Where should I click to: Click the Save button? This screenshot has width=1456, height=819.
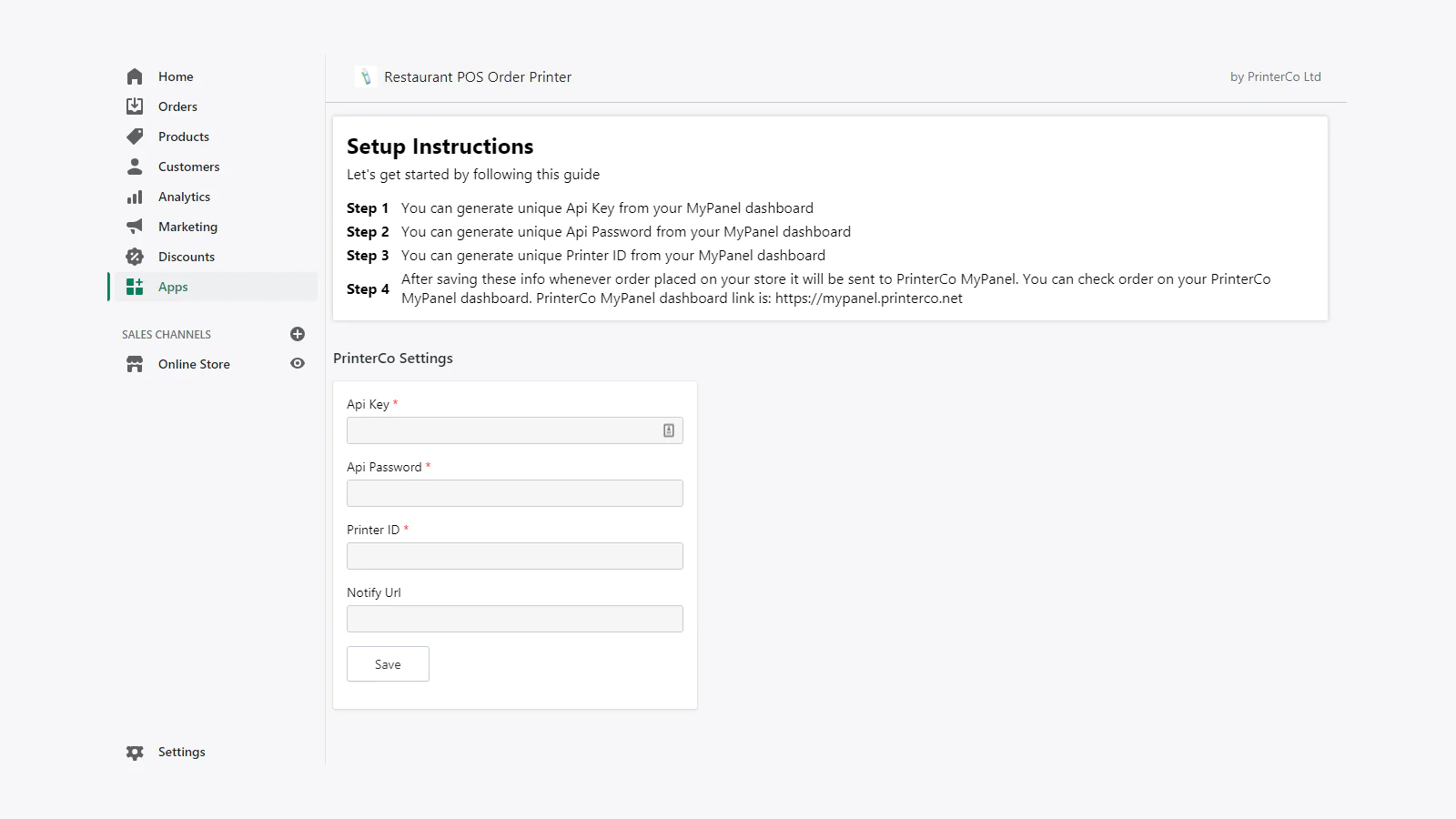coord(388,664)
